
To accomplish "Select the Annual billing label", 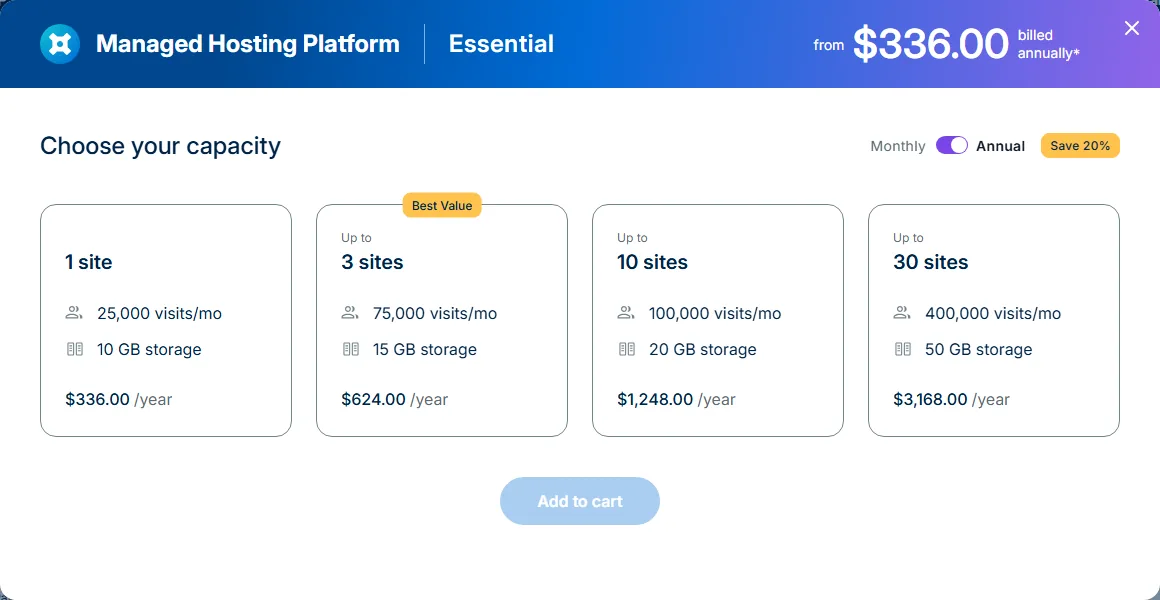I will coord(1000,146).
